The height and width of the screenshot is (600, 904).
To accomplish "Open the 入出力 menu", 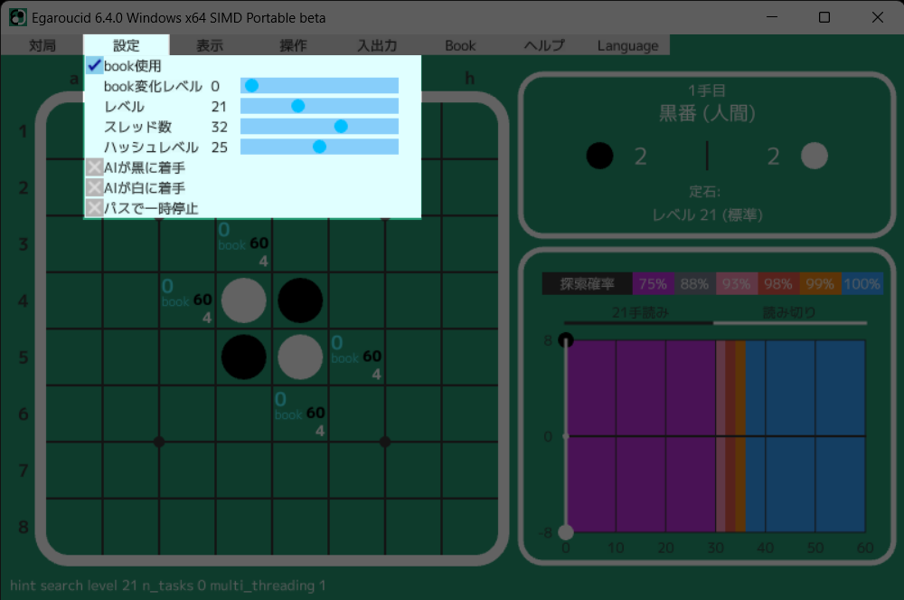I will [377, 46].
